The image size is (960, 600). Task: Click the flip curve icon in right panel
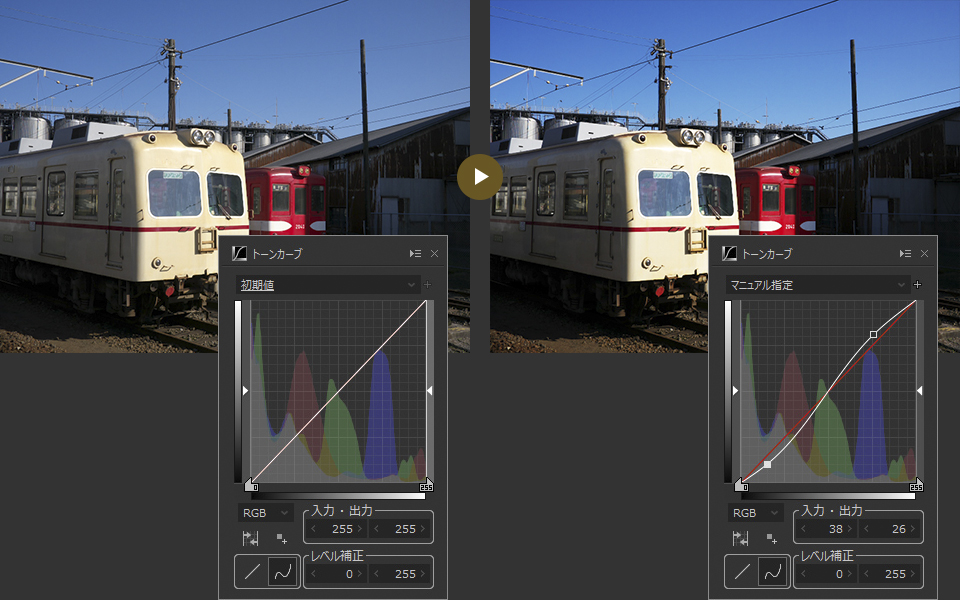741,538
